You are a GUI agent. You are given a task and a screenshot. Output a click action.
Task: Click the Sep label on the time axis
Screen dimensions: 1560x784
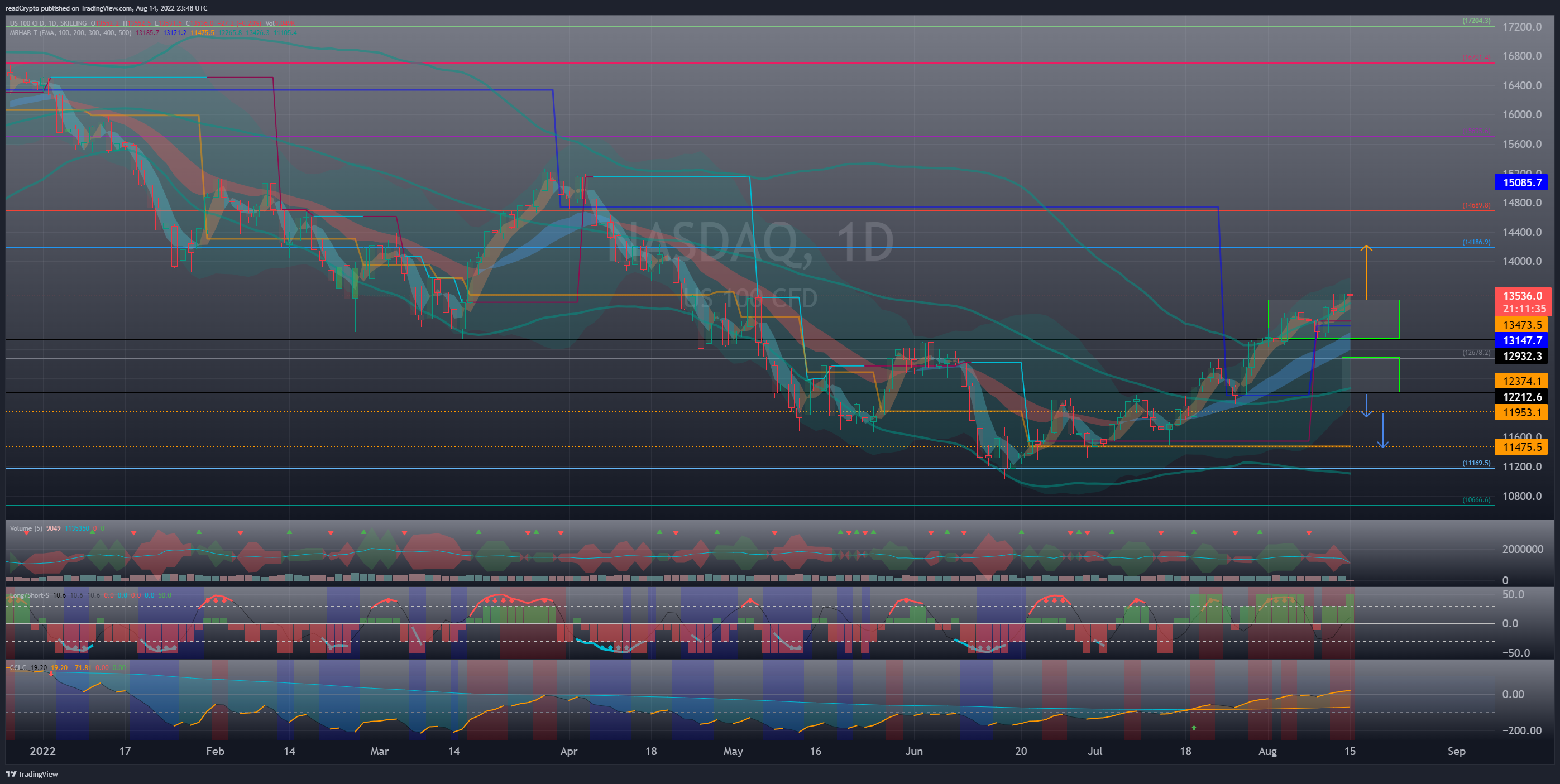(x=1457, y=751)
